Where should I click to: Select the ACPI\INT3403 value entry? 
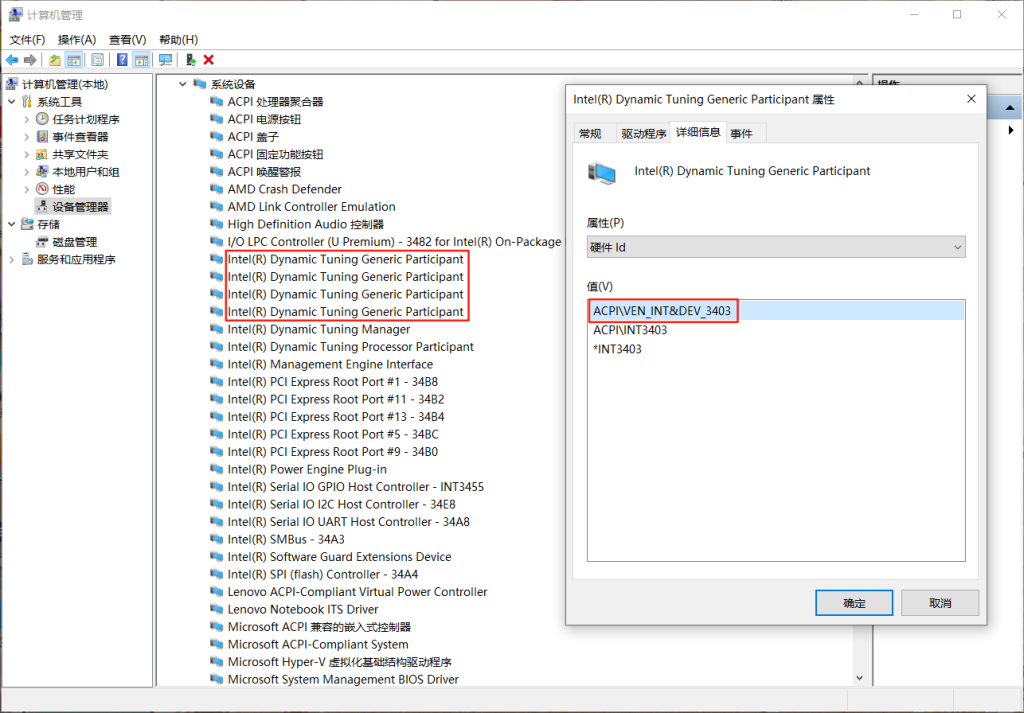tap(630, 330)
